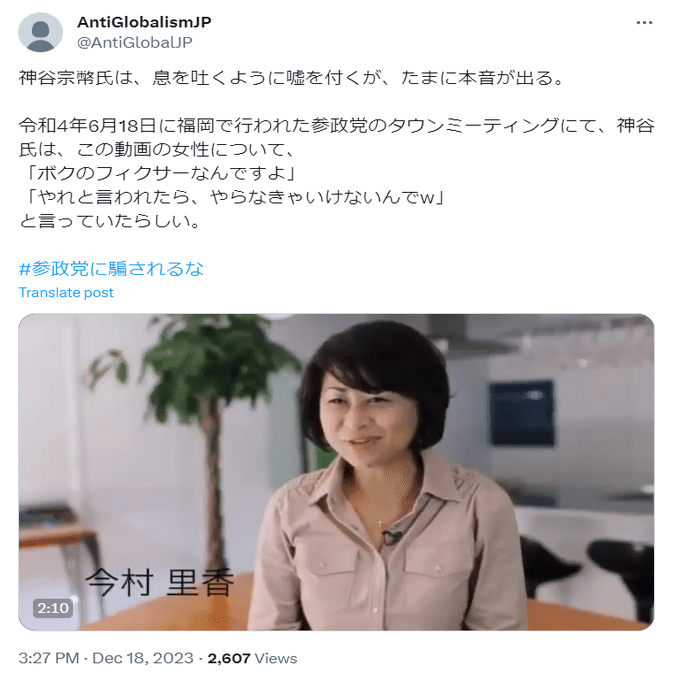Click the @AntiGlobalJP handle
Screen dimensions: 673x673
134,42
